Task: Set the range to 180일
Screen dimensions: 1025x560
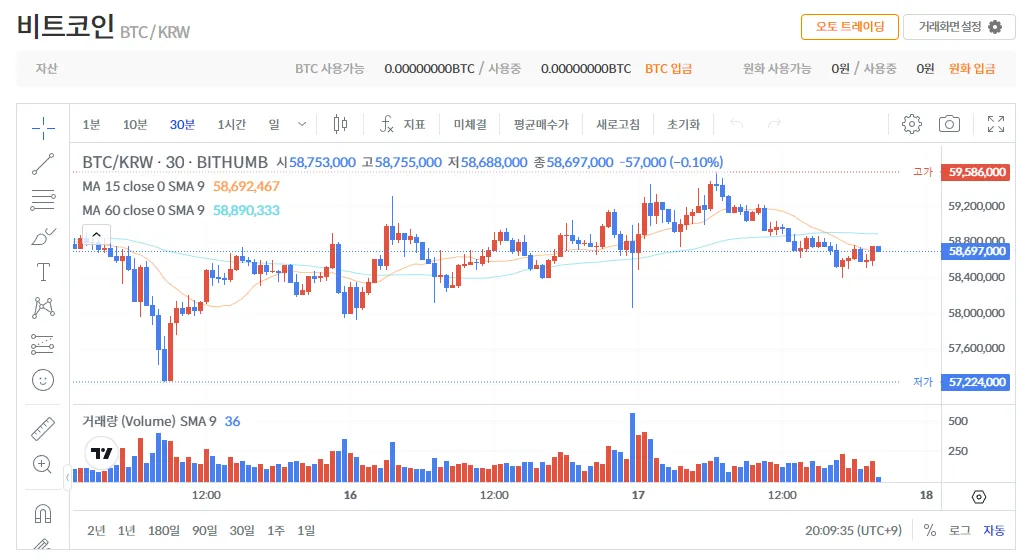Action: [x=164, y=531]
